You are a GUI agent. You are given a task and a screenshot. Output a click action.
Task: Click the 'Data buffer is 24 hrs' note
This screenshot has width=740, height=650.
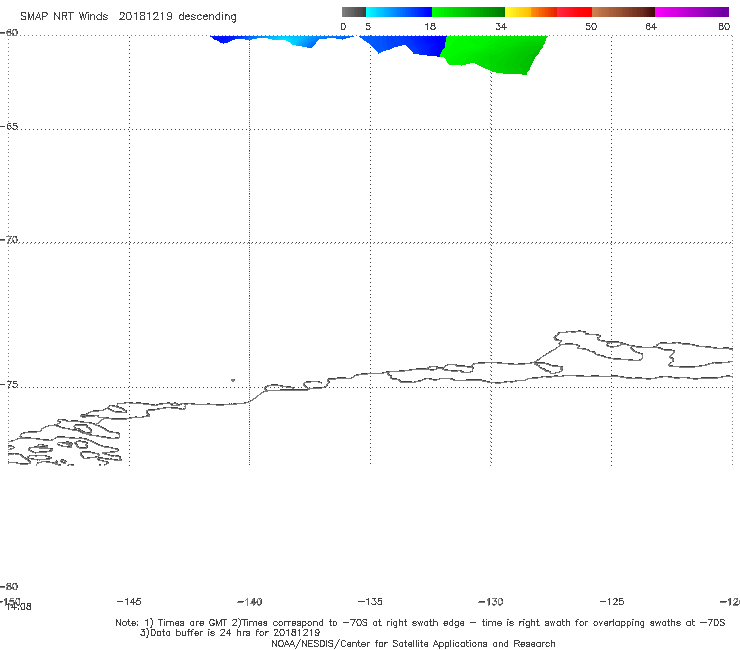(x=230, y=633)
